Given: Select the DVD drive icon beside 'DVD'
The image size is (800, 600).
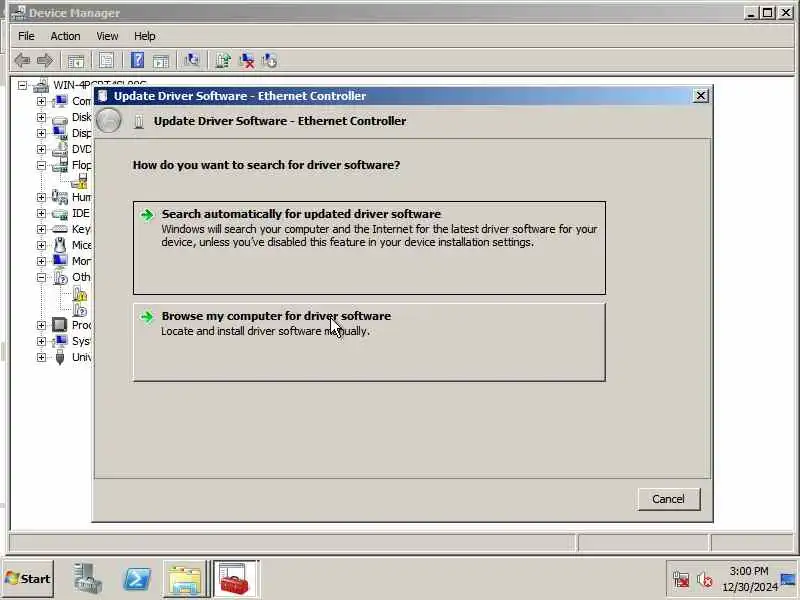Looking at the screenshot, I should (x=60, y=149).
